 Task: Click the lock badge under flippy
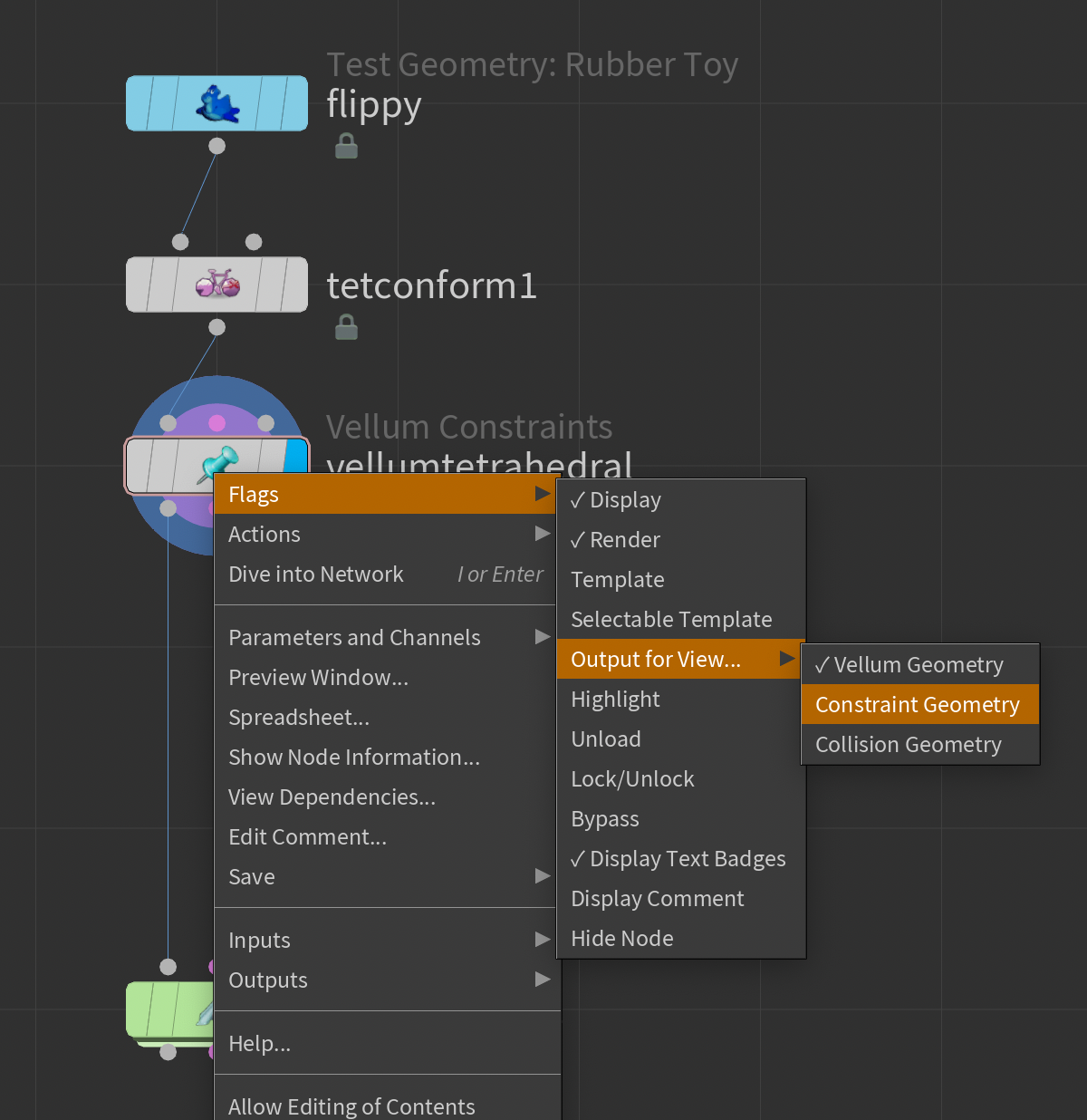coord(346,146)
